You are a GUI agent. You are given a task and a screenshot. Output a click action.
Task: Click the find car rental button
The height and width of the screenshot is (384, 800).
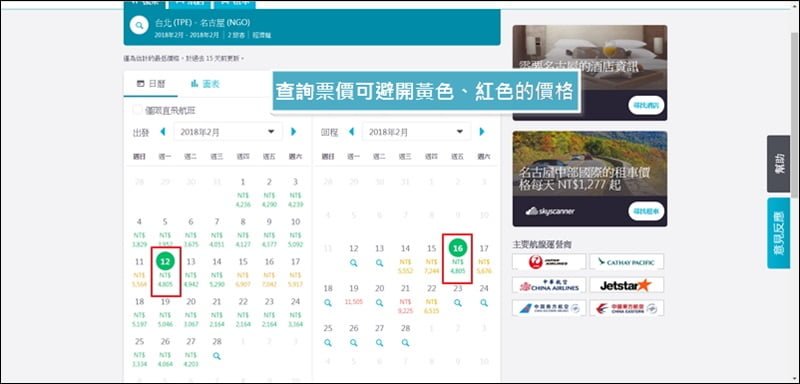click(x=646, y=211)
